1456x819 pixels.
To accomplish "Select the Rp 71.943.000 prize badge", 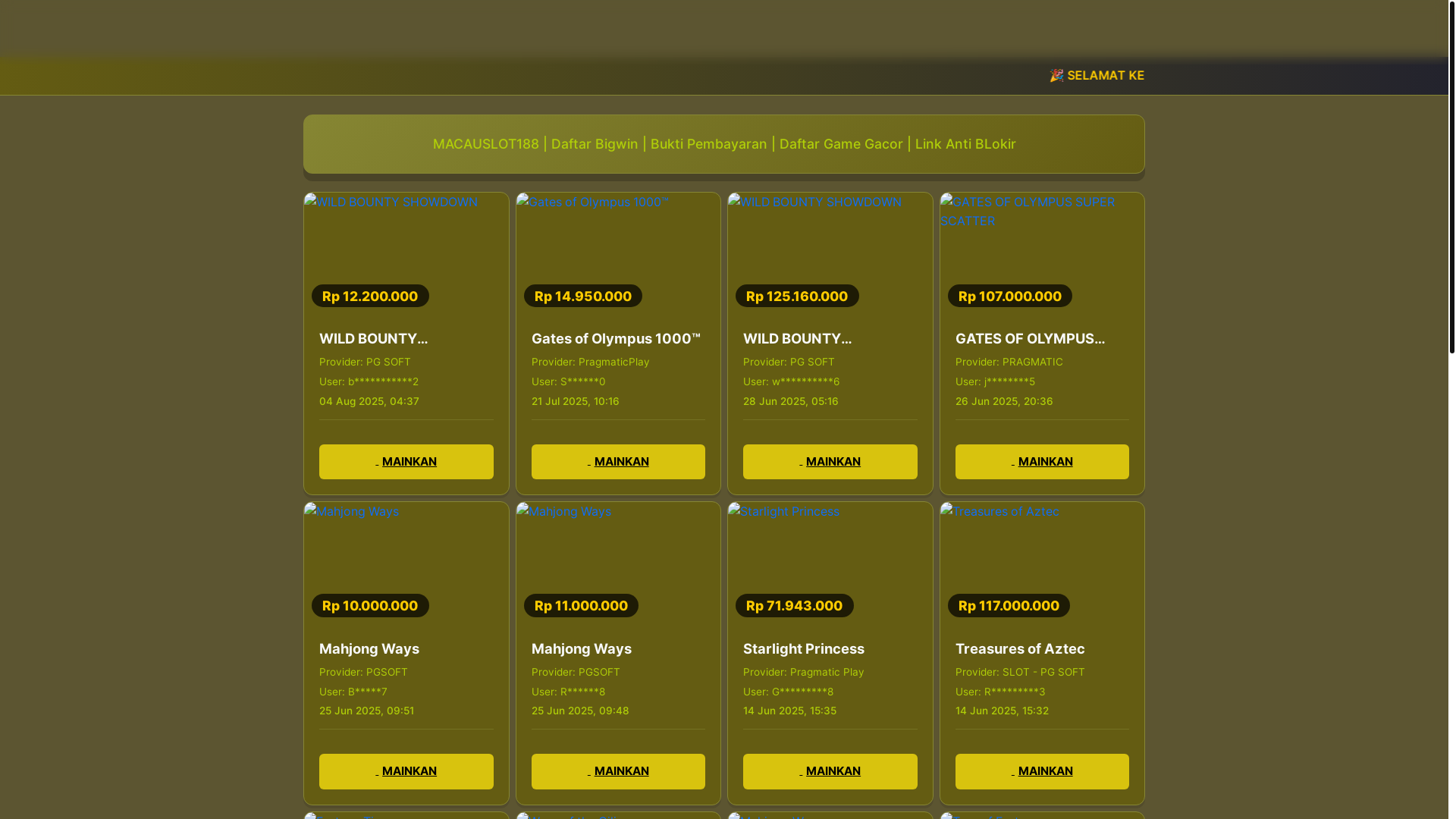I will pyautogui.click(x=795, y=605).
